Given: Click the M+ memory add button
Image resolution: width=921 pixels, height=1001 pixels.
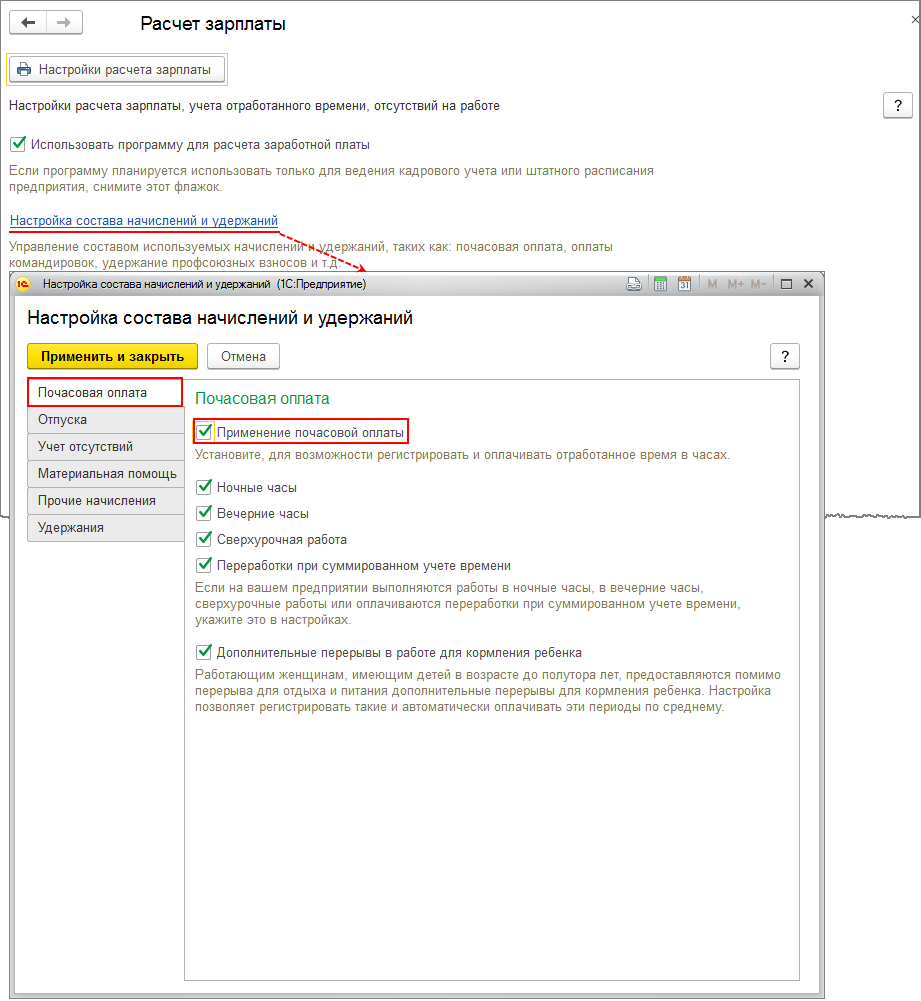Looking at the screenshot, I should coord(735,284).
